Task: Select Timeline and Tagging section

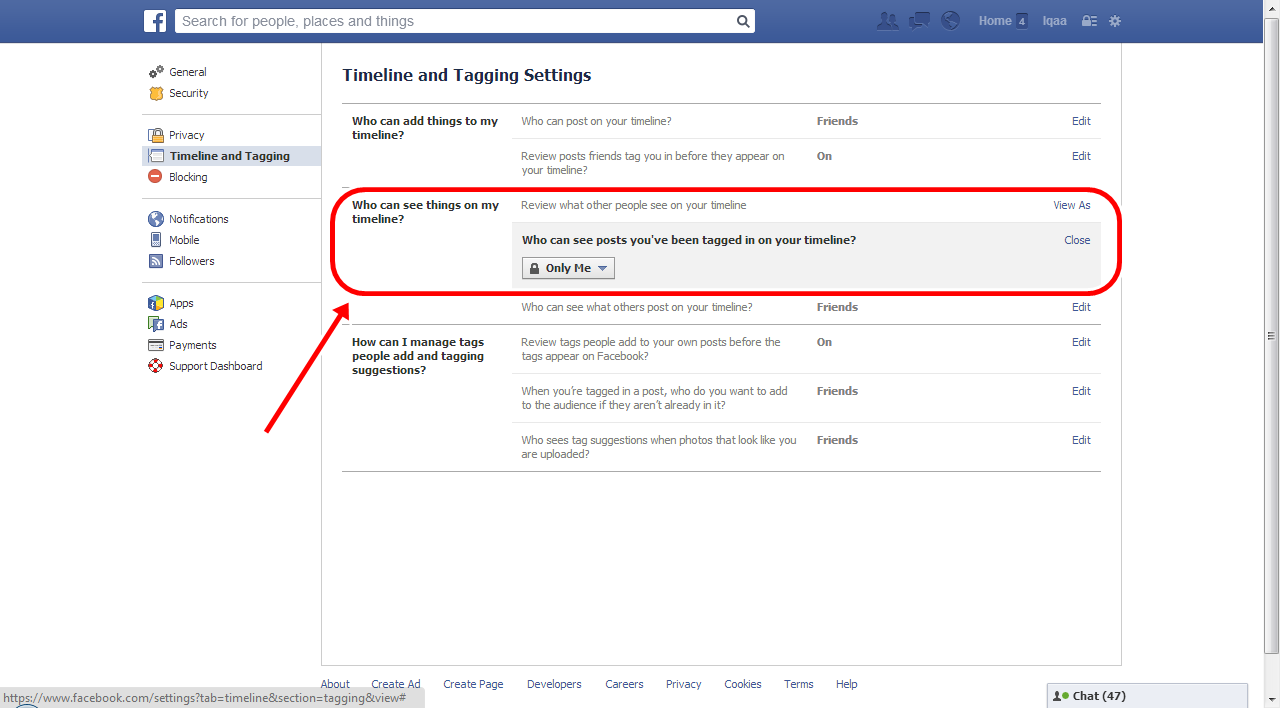Action: coord(230,156)
